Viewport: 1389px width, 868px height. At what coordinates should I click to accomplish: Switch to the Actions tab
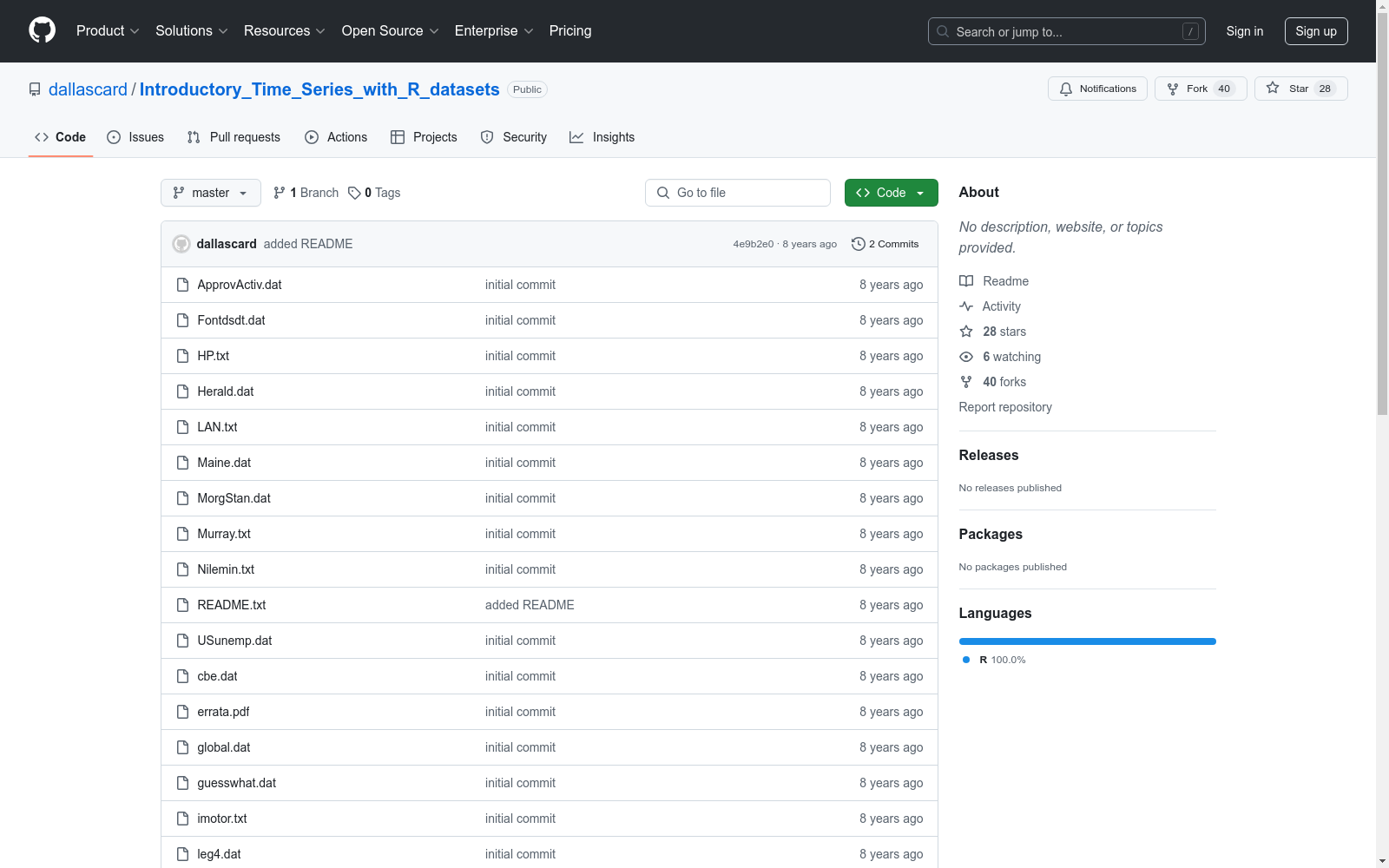coord(336,137)
